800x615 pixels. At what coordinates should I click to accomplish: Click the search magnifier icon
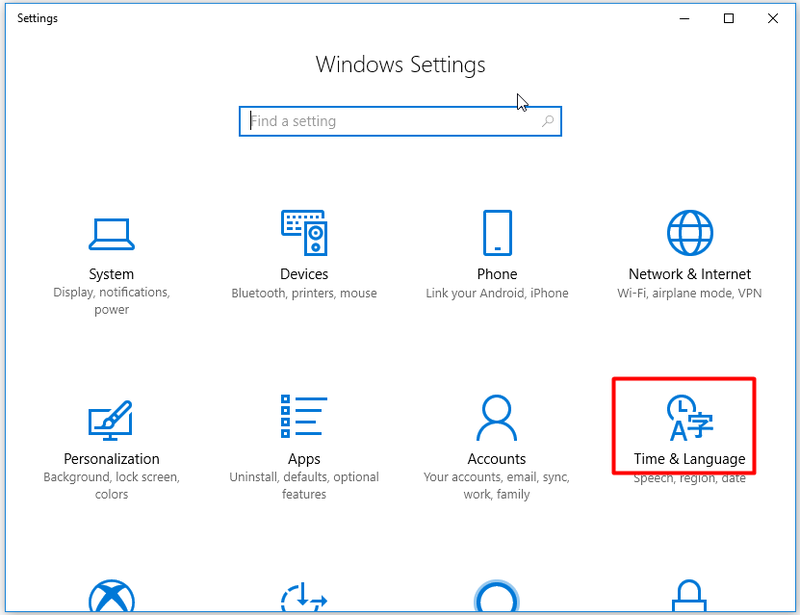[547, 121]
